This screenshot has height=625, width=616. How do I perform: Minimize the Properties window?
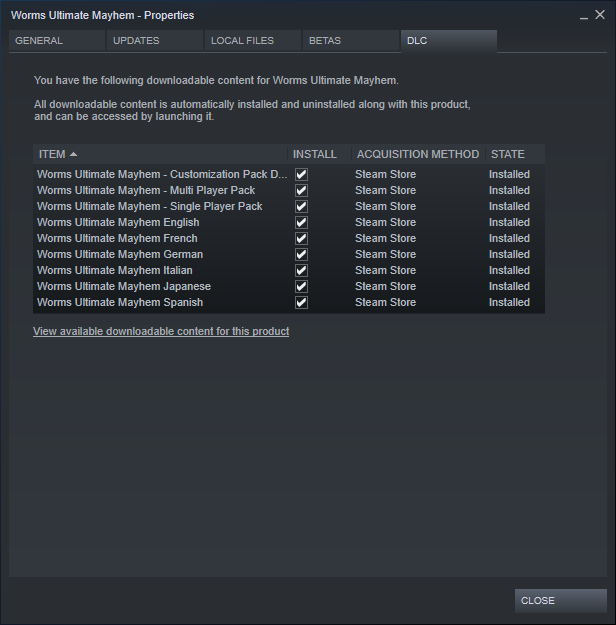[584, 16]
